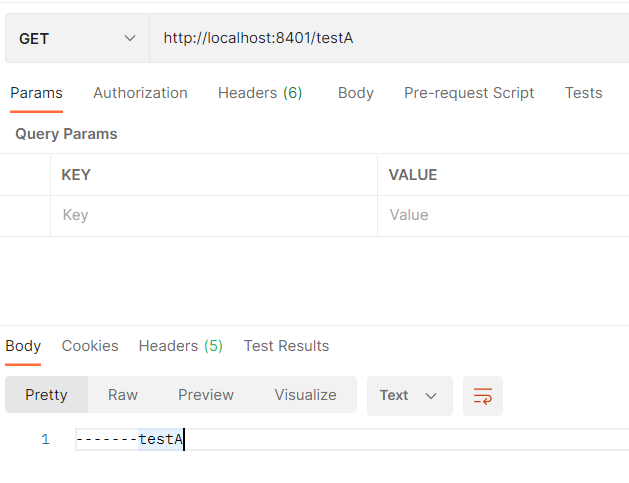Open the Text format dropdown
This screenshot has width=629, height=483.
(410, 396)
